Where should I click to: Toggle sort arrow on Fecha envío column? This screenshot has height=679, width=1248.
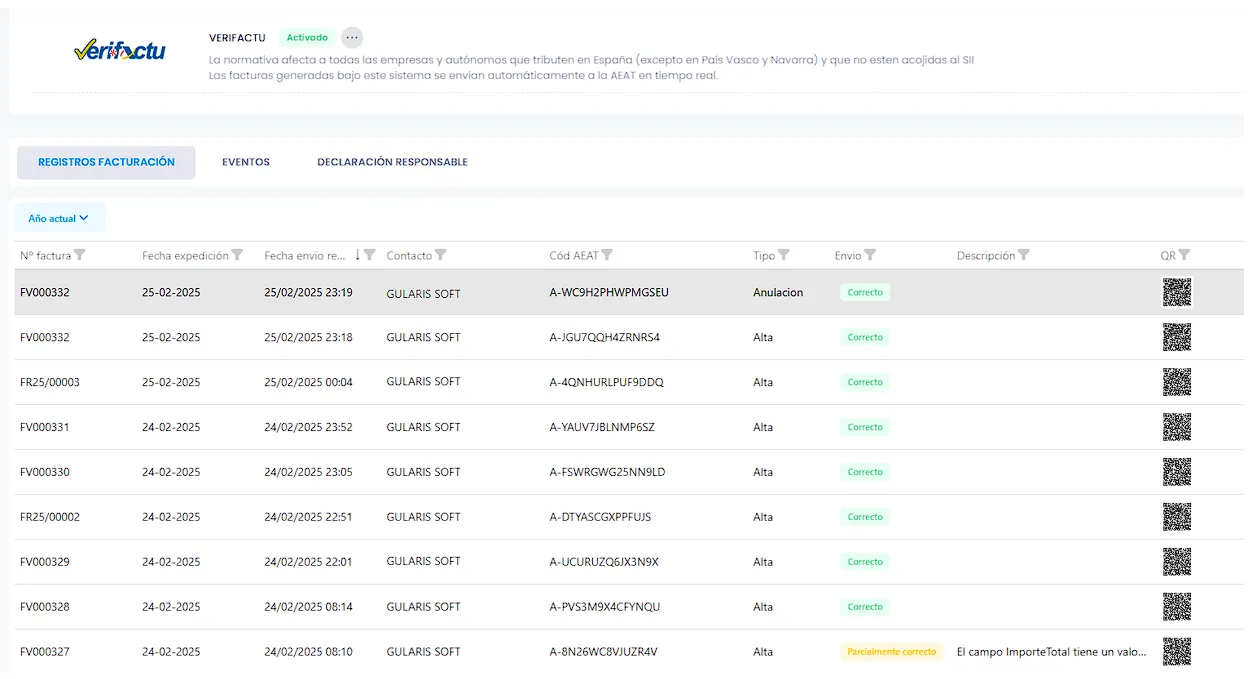357,255
